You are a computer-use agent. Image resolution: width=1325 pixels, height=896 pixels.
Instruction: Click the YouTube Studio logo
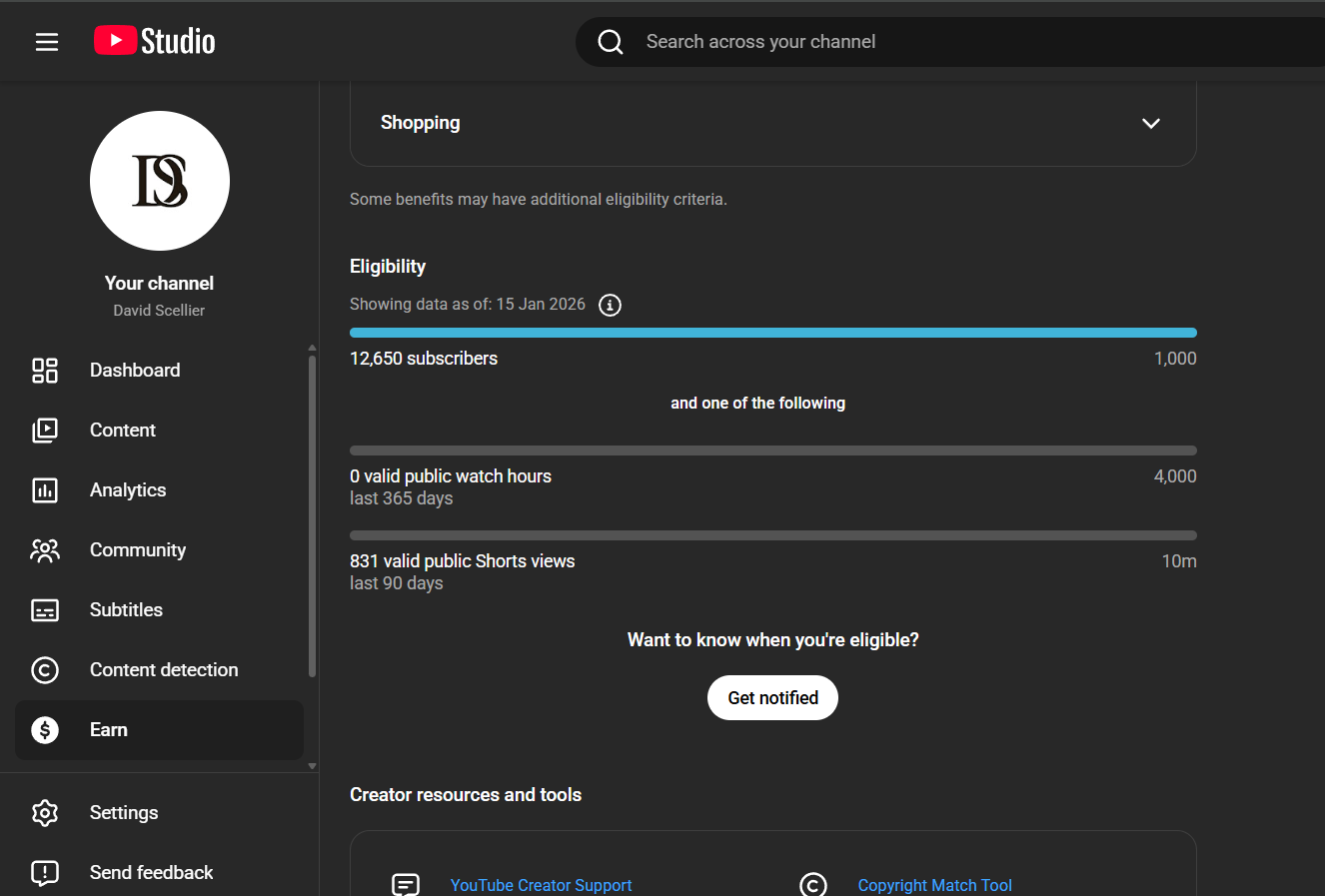pyautogui.click(x=155, y=41)
